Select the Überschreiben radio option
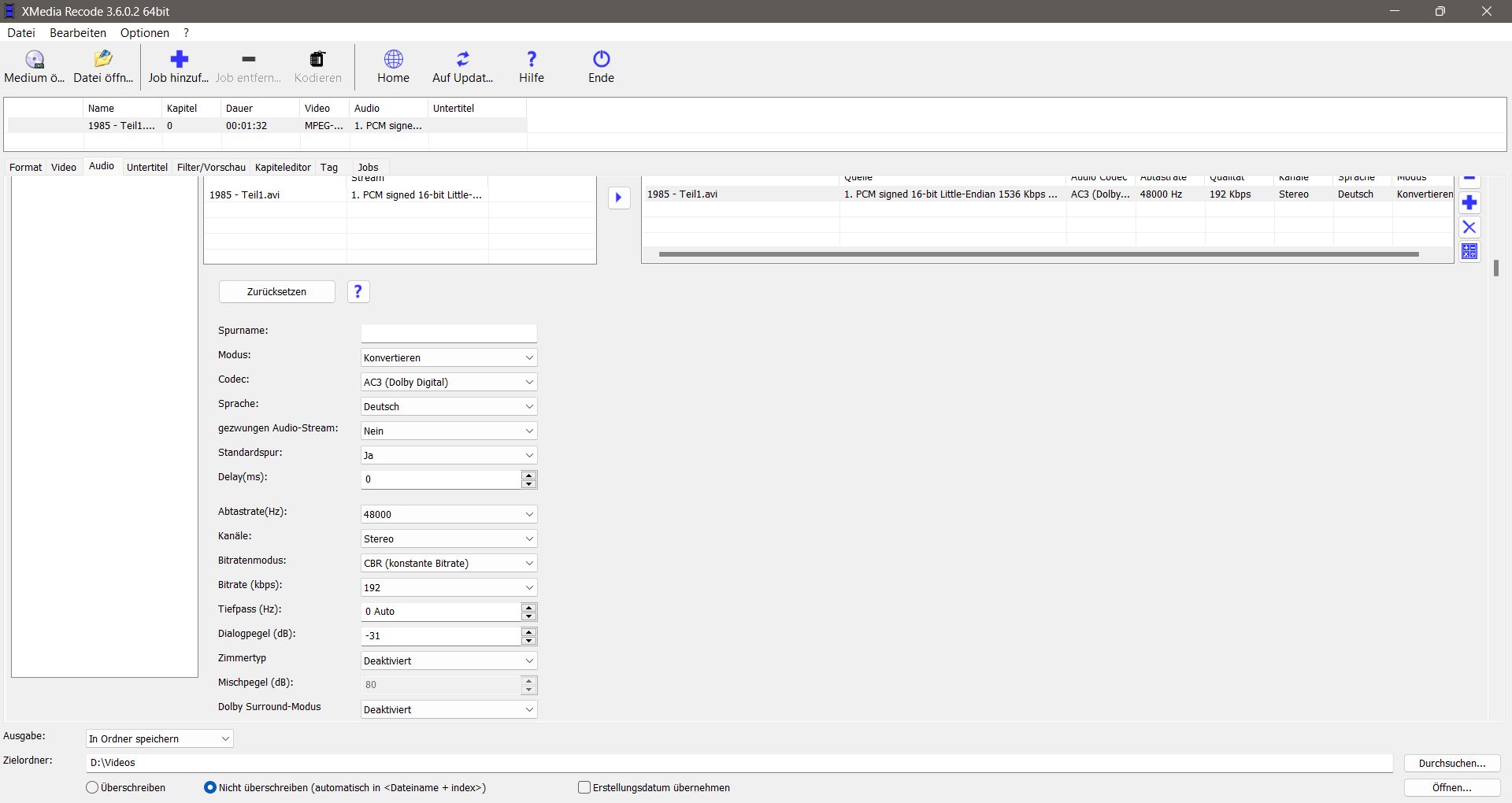Viewport: 1512px width, 803px height. click(92, 787)
